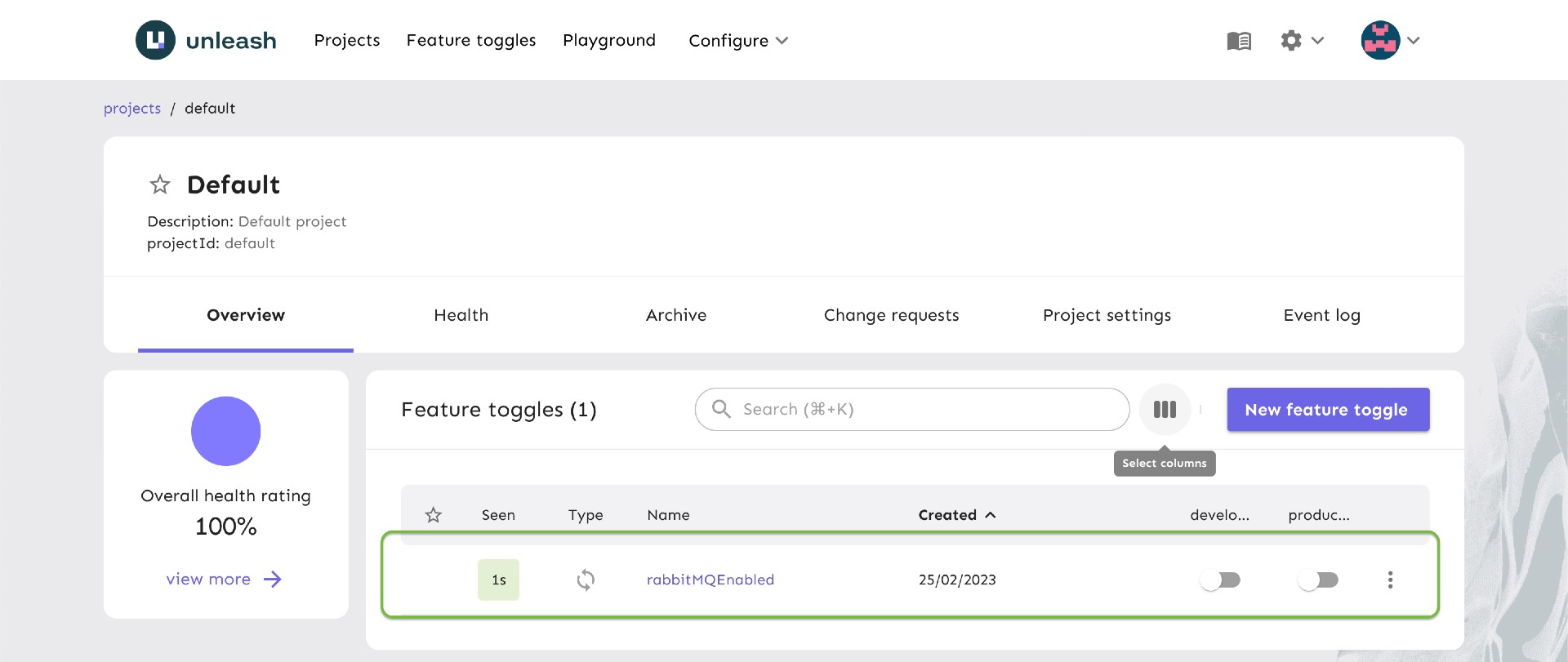Click the star column header icon
Screen dimensions: 1568x662
pos(434,515)
